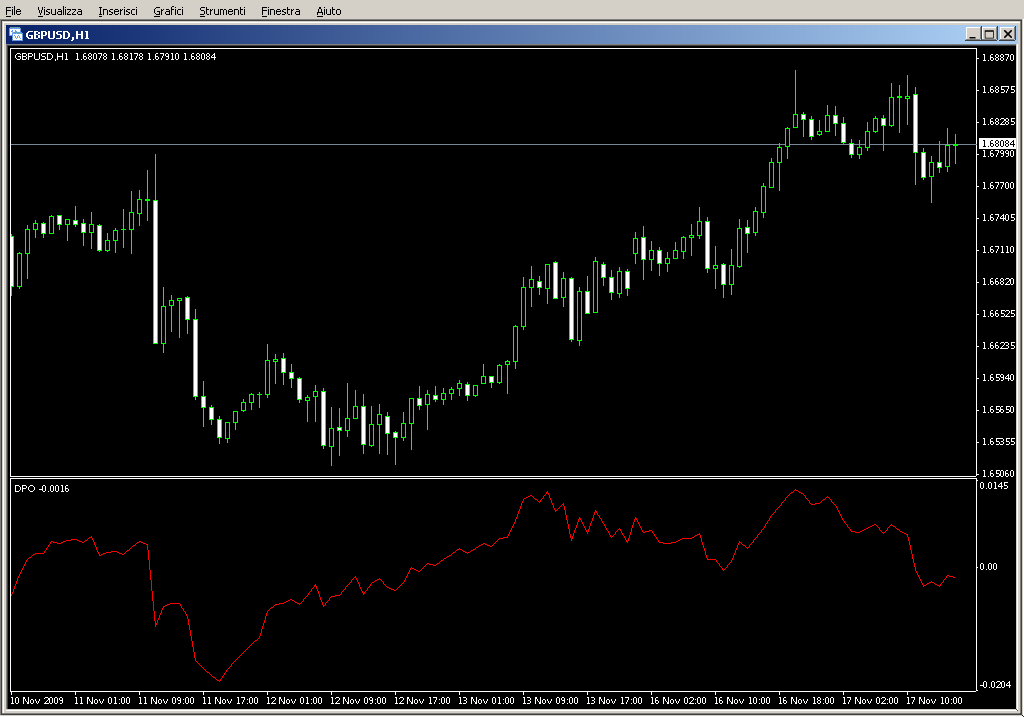
Task: Click the 1.68285 price scale label
Action: pyautogui.click(x=999, y=121)
